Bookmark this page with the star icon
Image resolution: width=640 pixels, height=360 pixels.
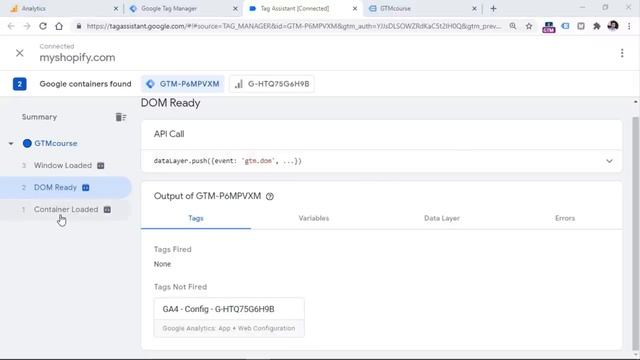pos(529,26)
